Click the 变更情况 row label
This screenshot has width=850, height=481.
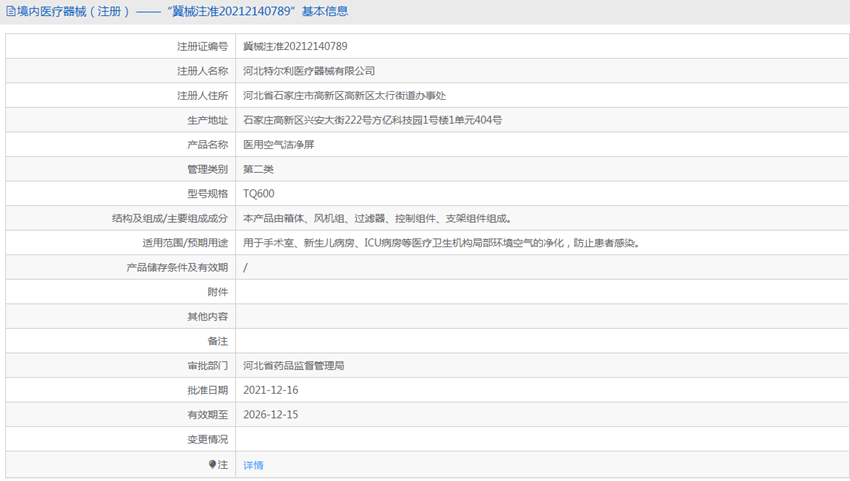(207, 439)
